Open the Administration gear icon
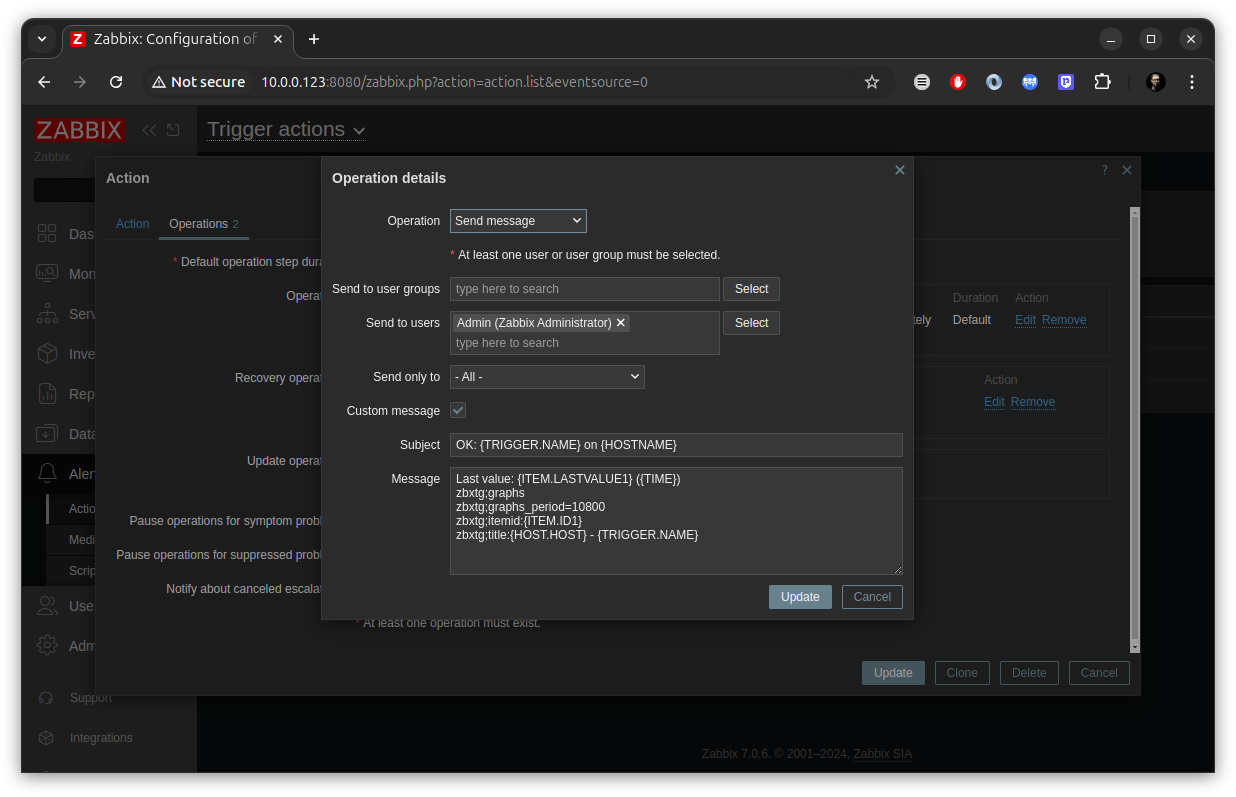The width and height of the screenshot is (1236, 797). pyautogui.click(x=47, y=645)
